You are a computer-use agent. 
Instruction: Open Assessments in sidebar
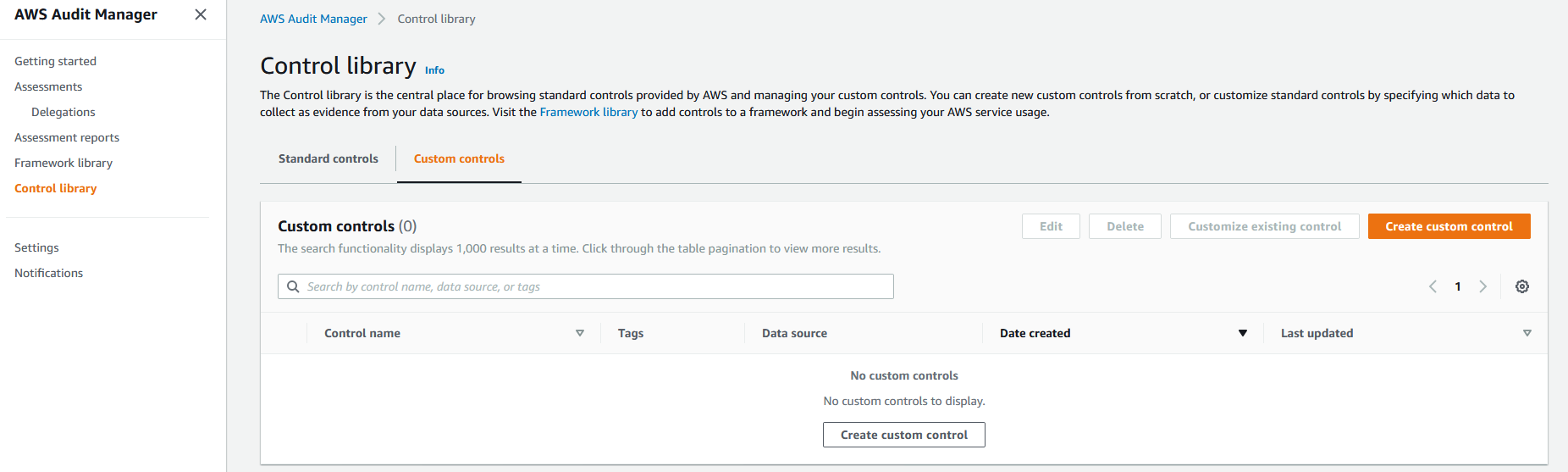(48, 86)
